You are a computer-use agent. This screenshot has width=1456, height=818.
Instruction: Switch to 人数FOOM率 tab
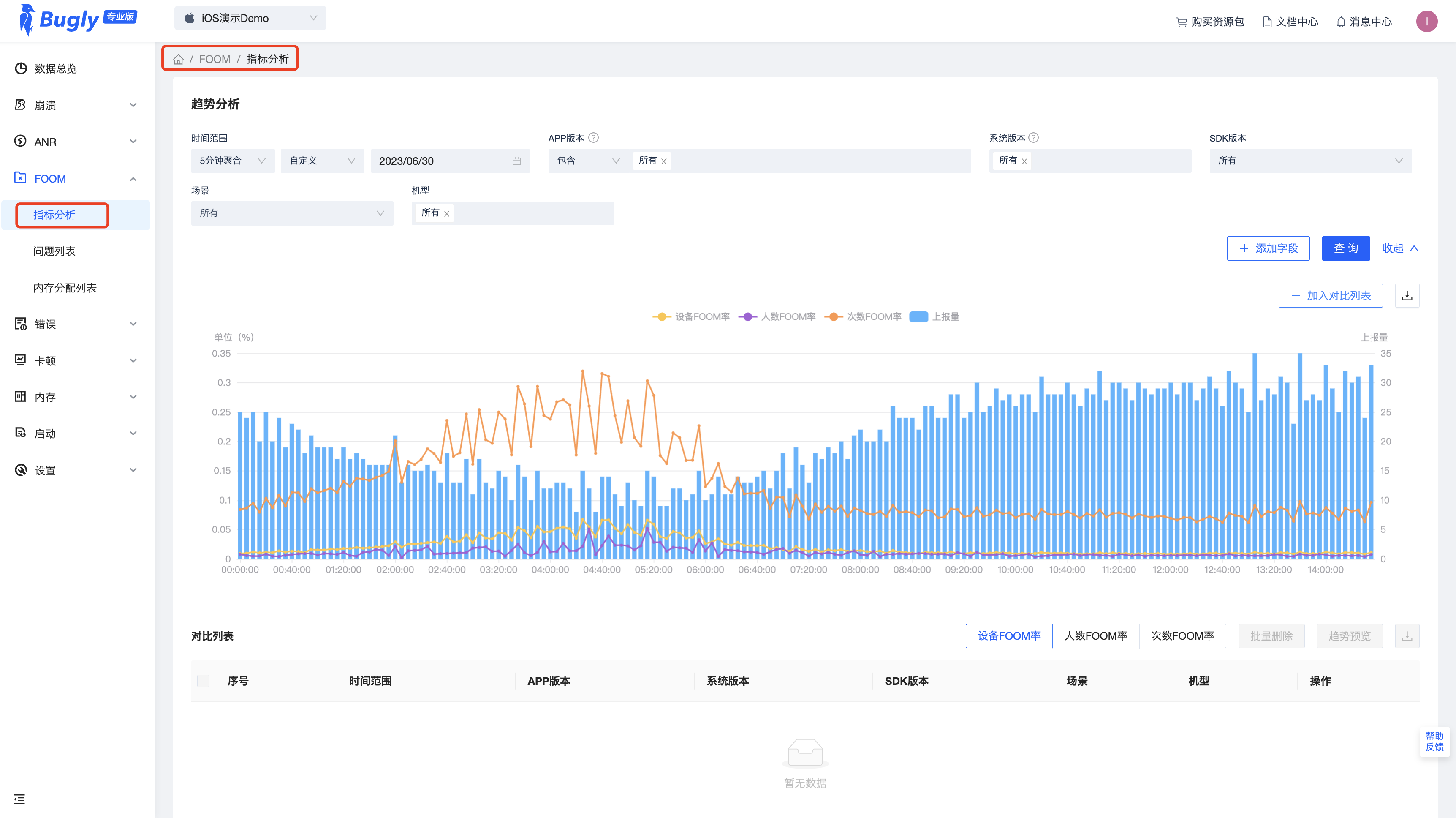point(1095,636)
